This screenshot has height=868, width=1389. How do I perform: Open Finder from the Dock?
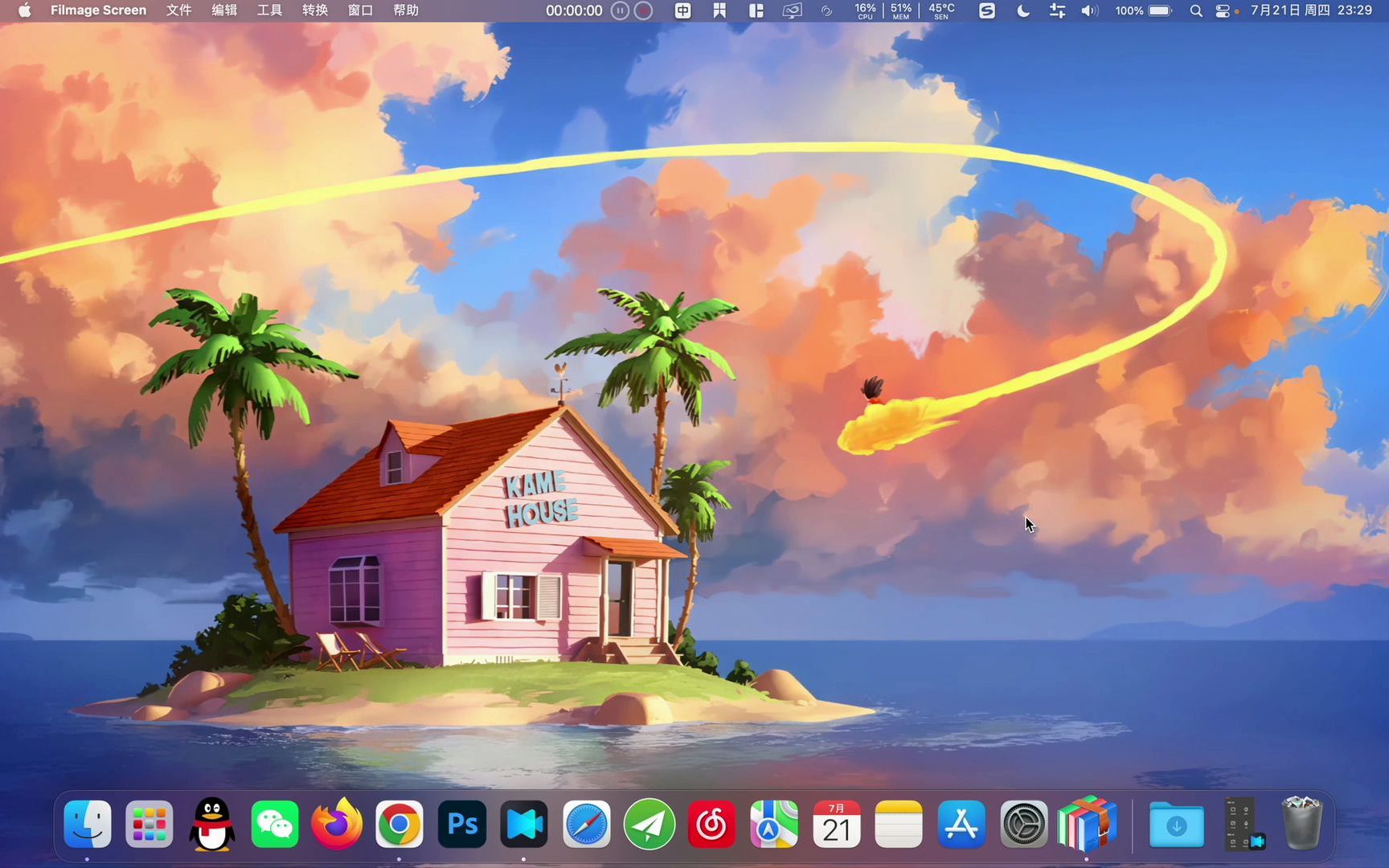[88, 824]
